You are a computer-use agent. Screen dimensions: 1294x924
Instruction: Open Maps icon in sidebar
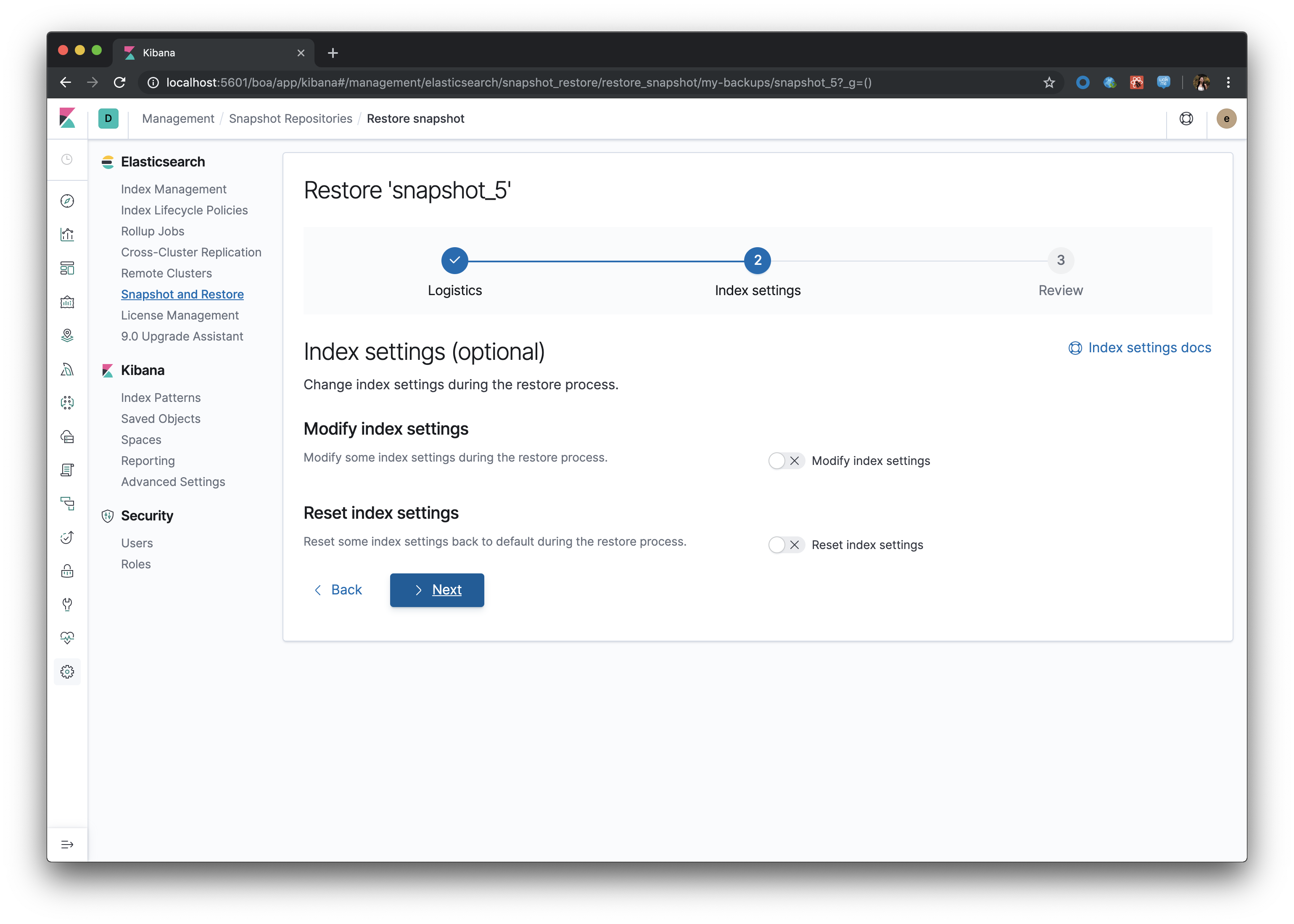click(67, 335)
